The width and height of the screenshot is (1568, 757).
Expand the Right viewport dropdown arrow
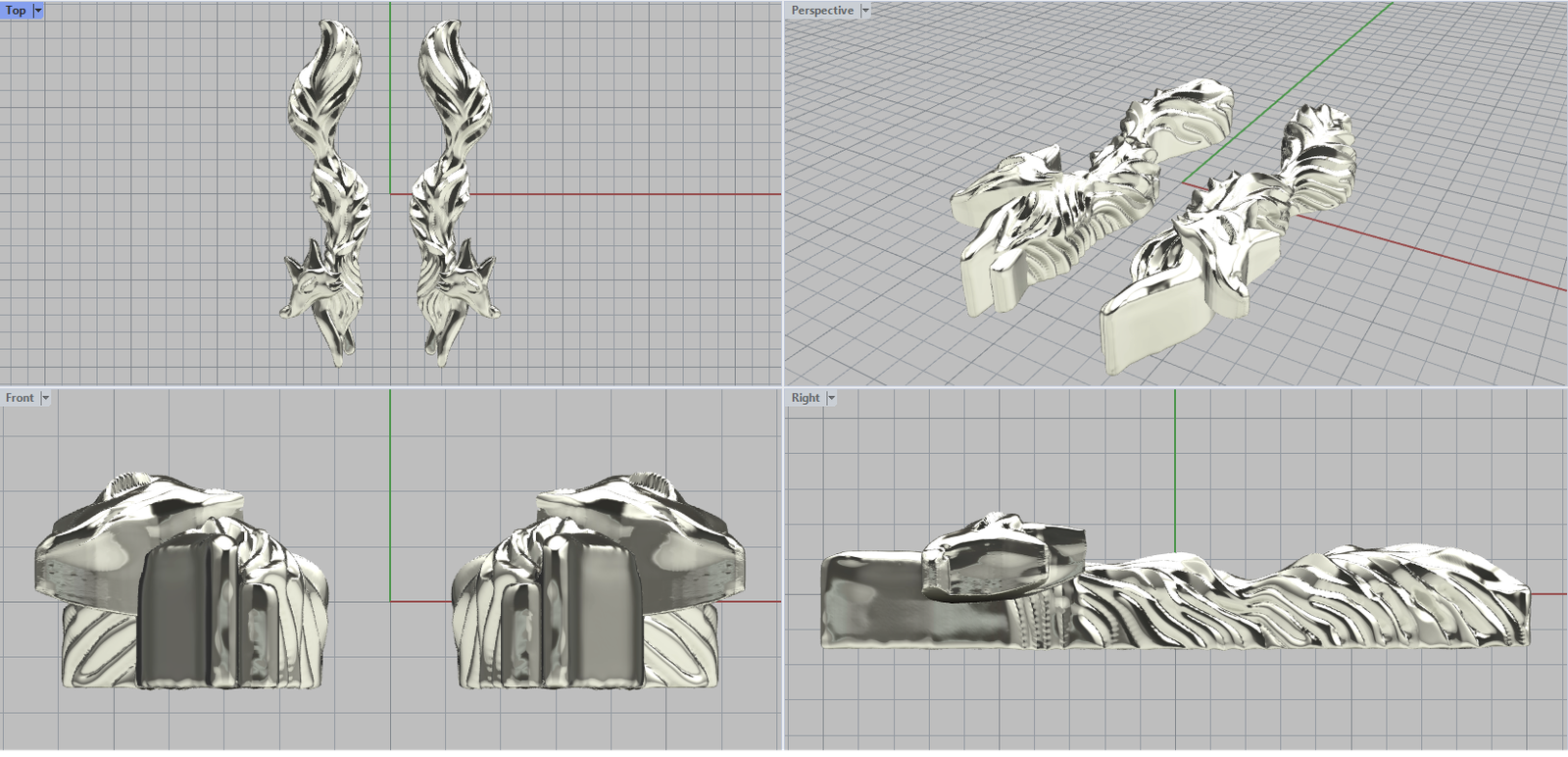(x=831, y=398)
